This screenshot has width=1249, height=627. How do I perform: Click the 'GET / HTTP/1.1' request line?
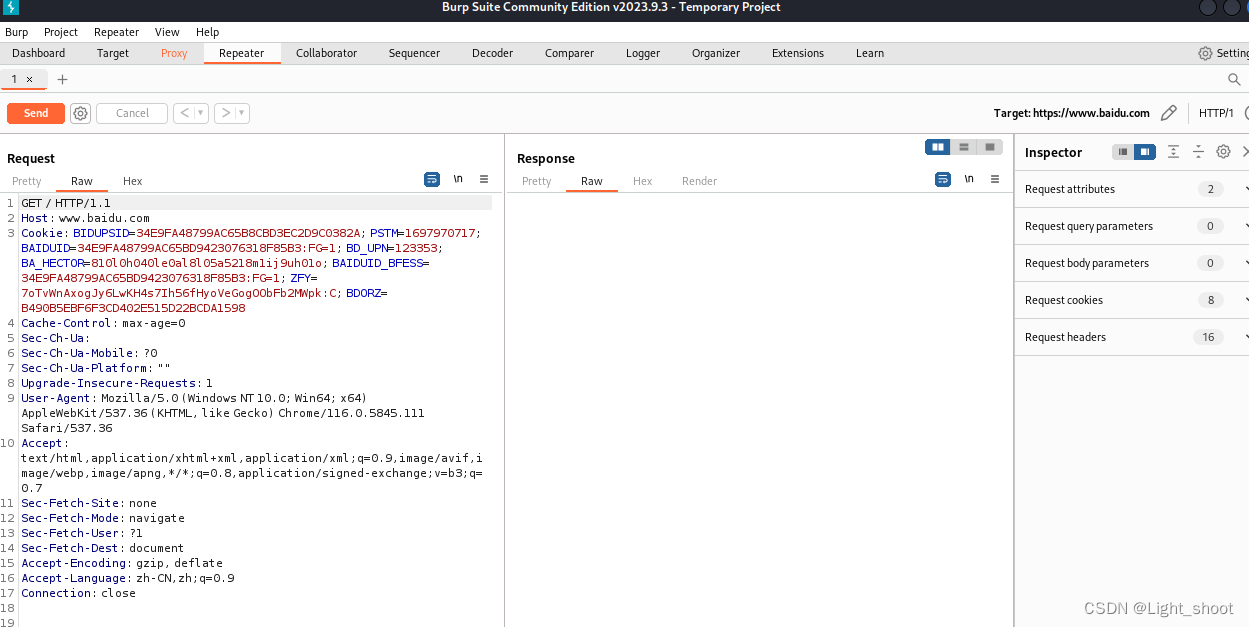click(66, 203)
